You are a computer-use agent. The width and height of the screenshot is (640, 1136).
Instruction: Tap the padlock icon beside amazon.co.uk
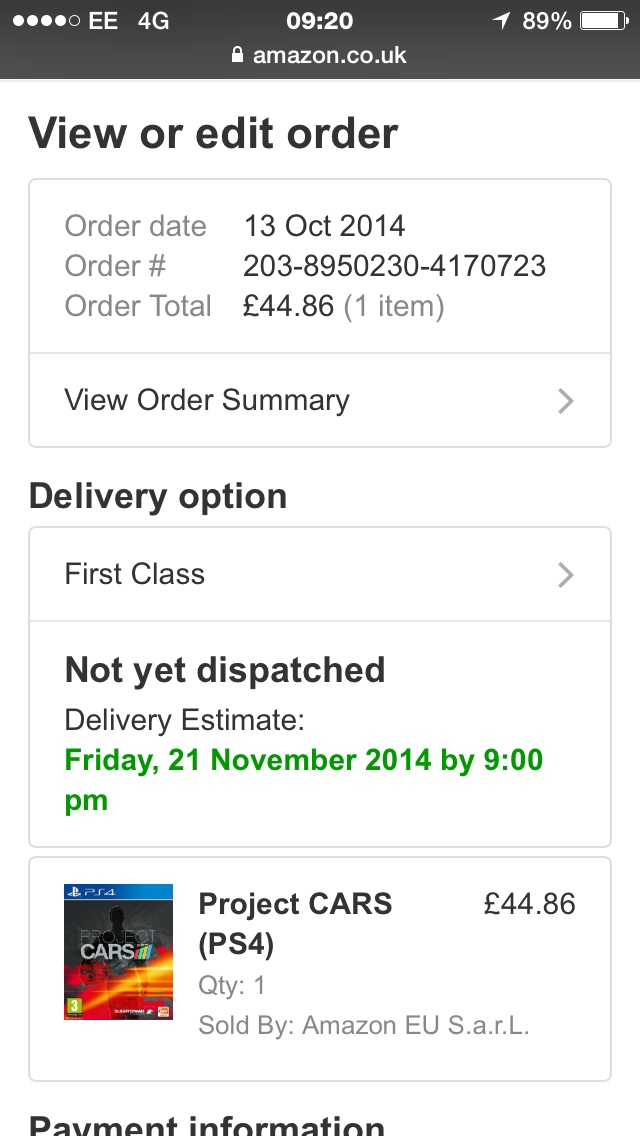(237, 54)
